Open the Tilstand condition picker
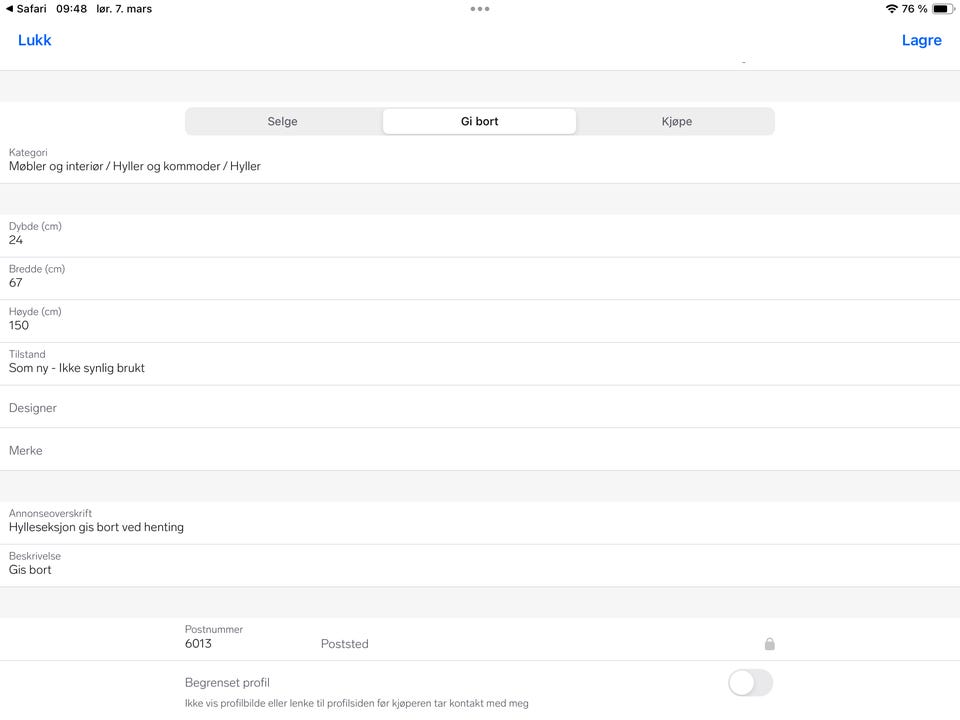The height and width of the screenshot is (720, 960). click(x=480, y=364)
